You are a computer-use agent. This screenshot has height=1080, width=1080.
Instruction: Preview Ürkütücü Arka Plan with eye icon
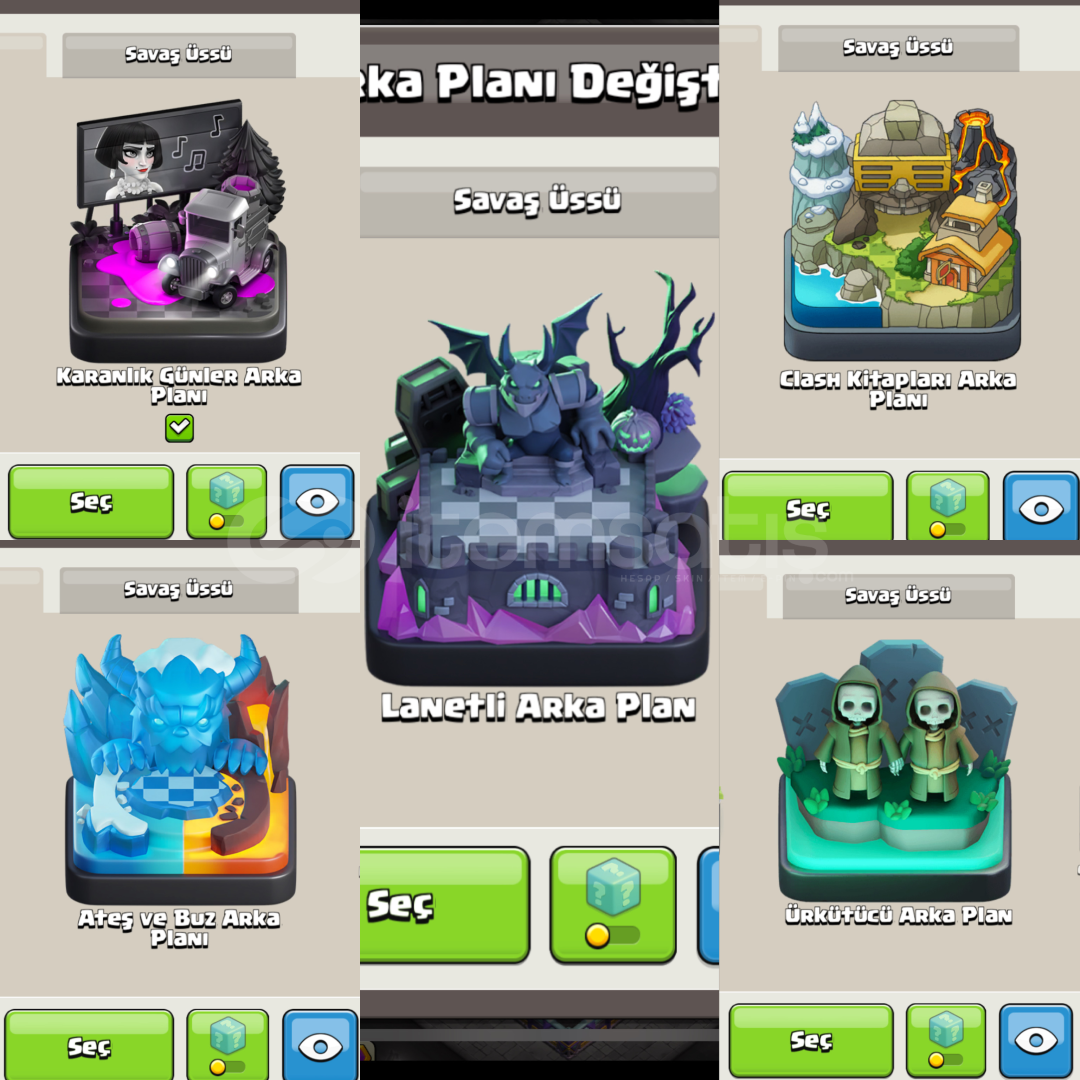pyautogui.click(x=1036, y=1040)
